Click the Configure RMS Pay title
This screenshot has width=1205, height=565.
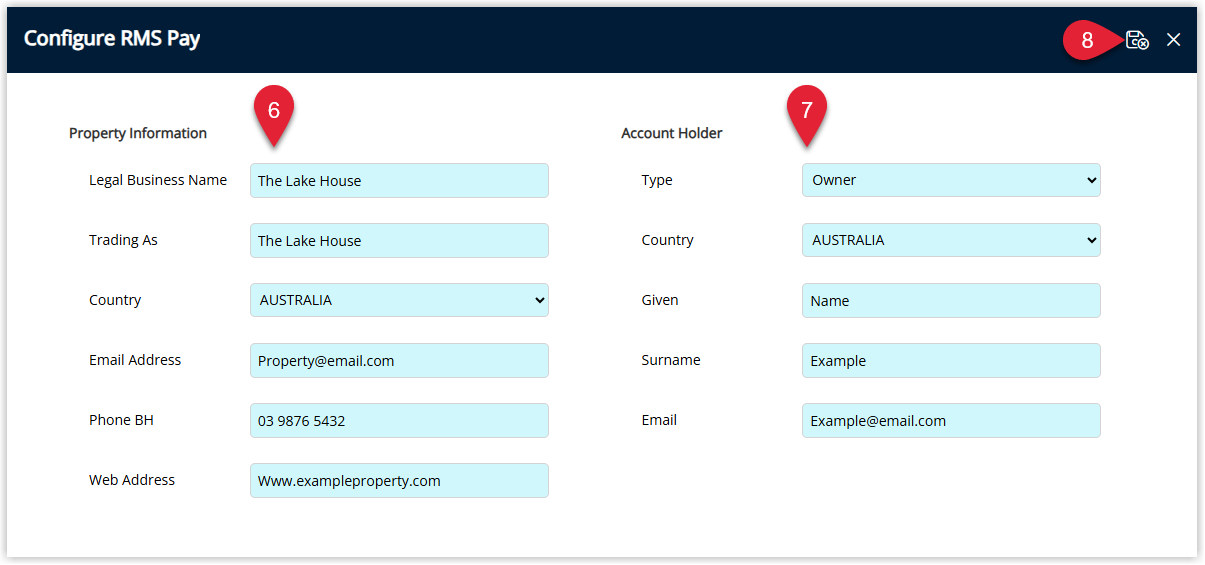(112, 39)
